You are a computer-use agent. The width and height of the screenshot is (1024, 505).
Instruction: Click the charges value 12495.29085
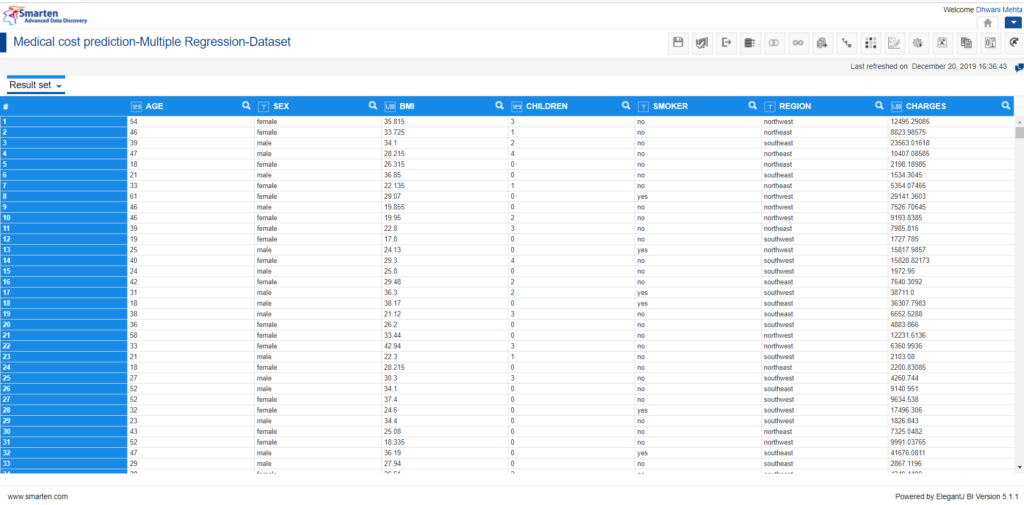(x=908, y=122)
